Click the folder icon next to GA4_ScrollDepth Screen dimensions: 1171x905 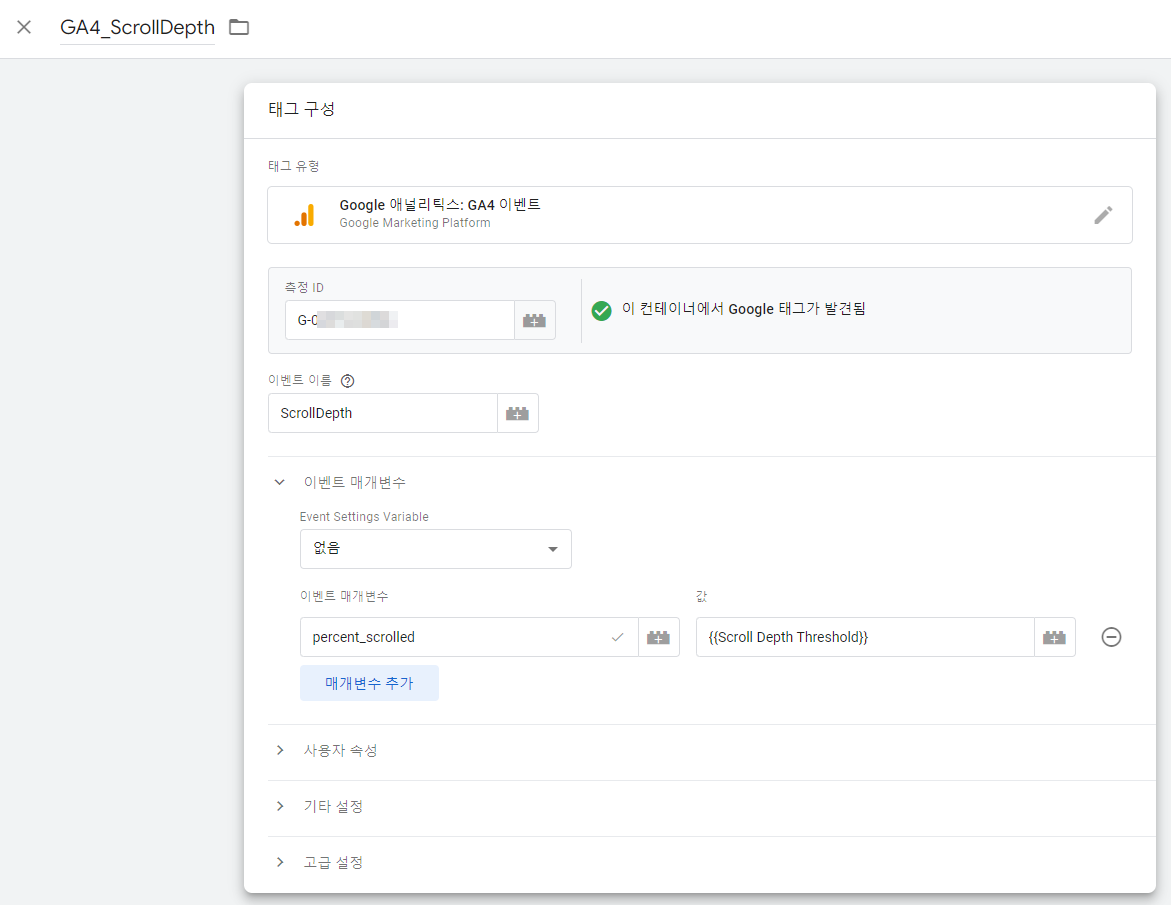[x=239, y=28]
